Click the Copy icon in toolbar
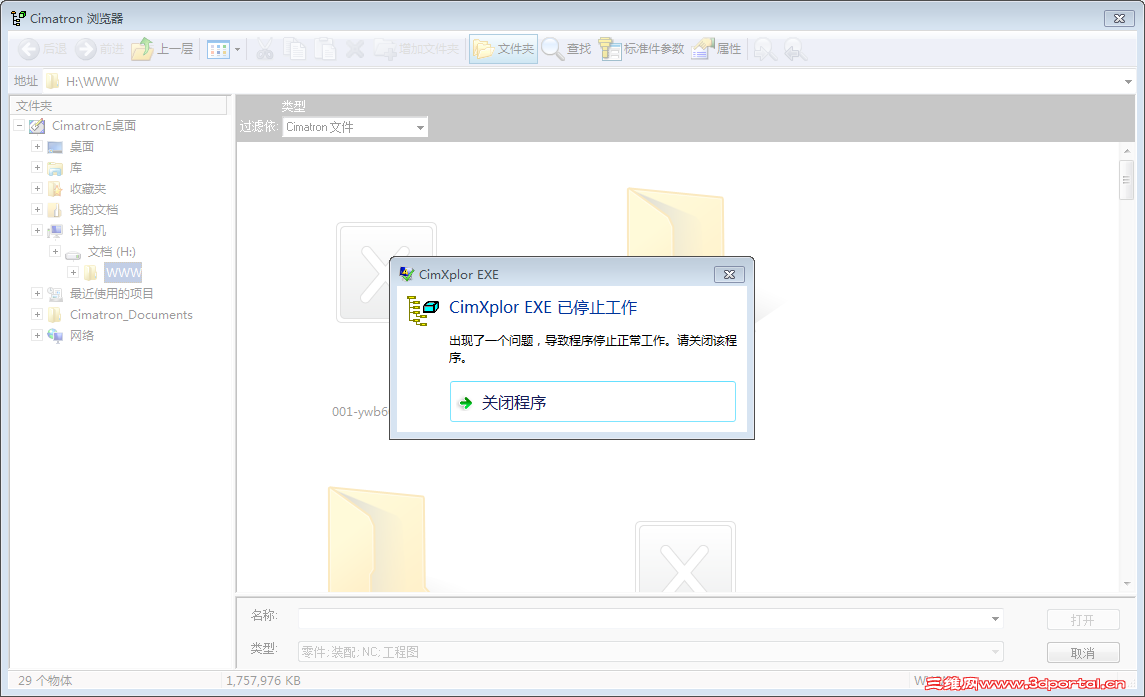 tap(295, 49)
